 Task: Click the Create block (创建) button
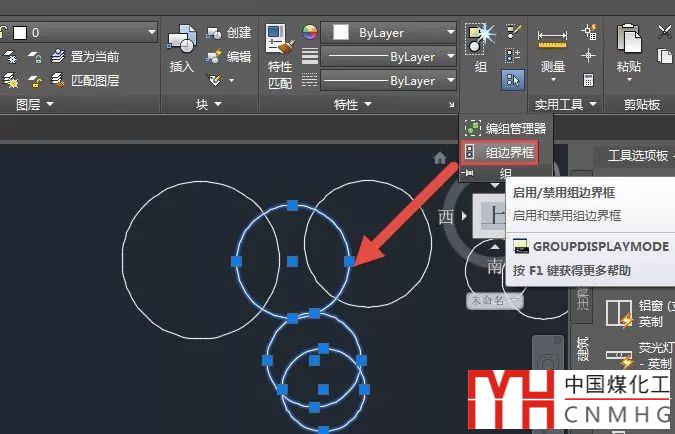point(229,33)
